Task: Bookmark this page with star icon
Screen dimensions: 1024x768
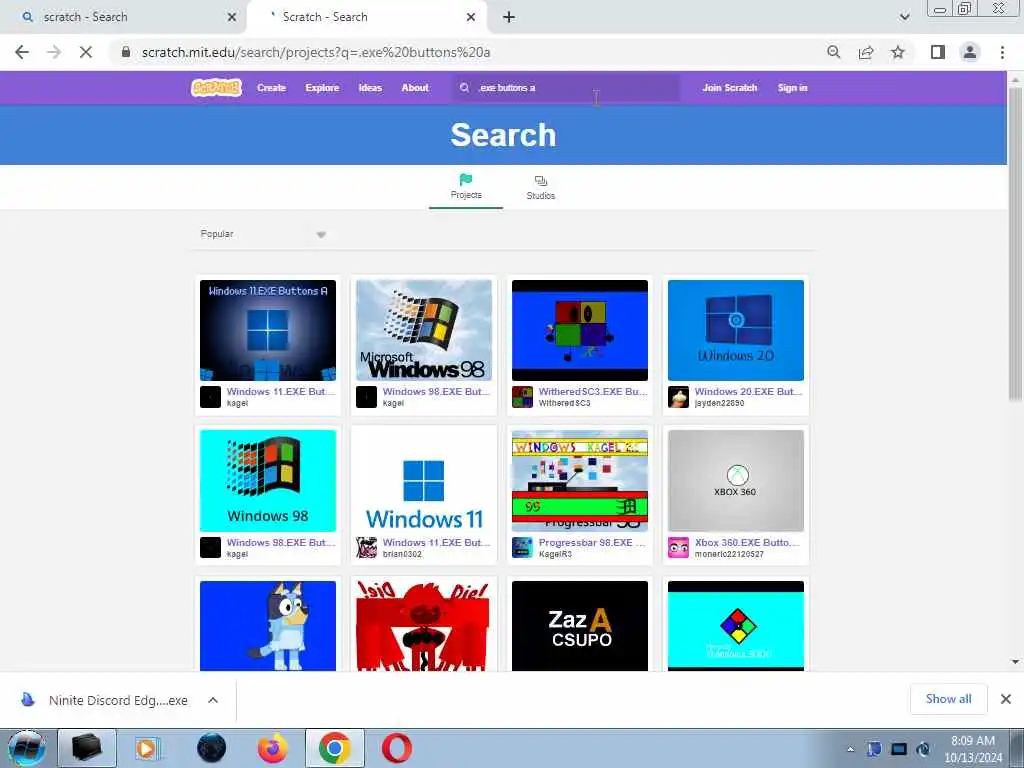Action: (x=898, y=52)
